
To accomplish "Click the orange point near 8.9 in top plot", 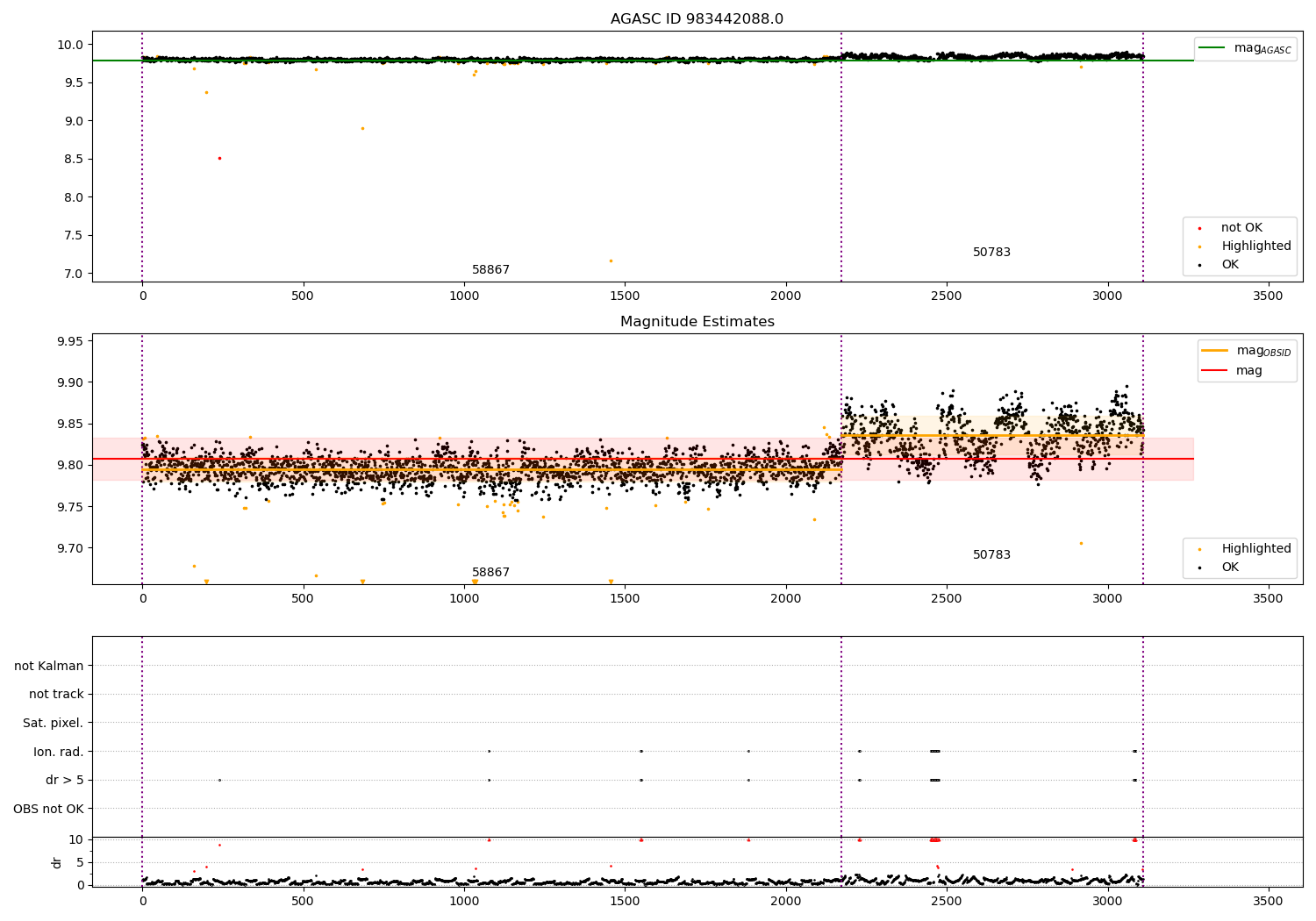I will point(362,128).
